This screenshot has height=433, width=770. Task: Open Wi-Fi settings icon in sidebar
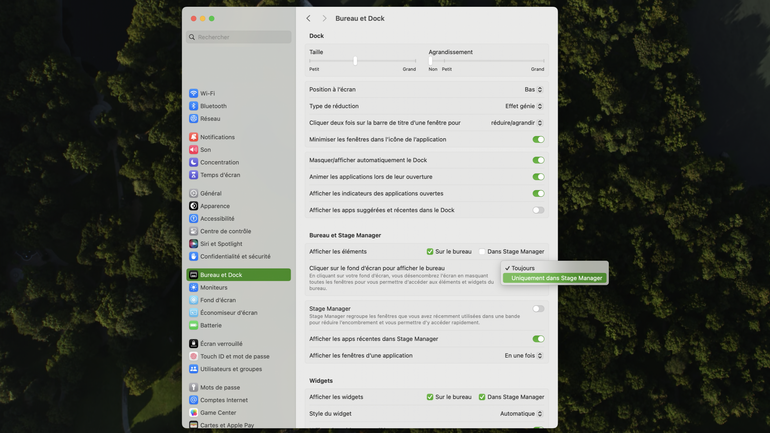194,93
